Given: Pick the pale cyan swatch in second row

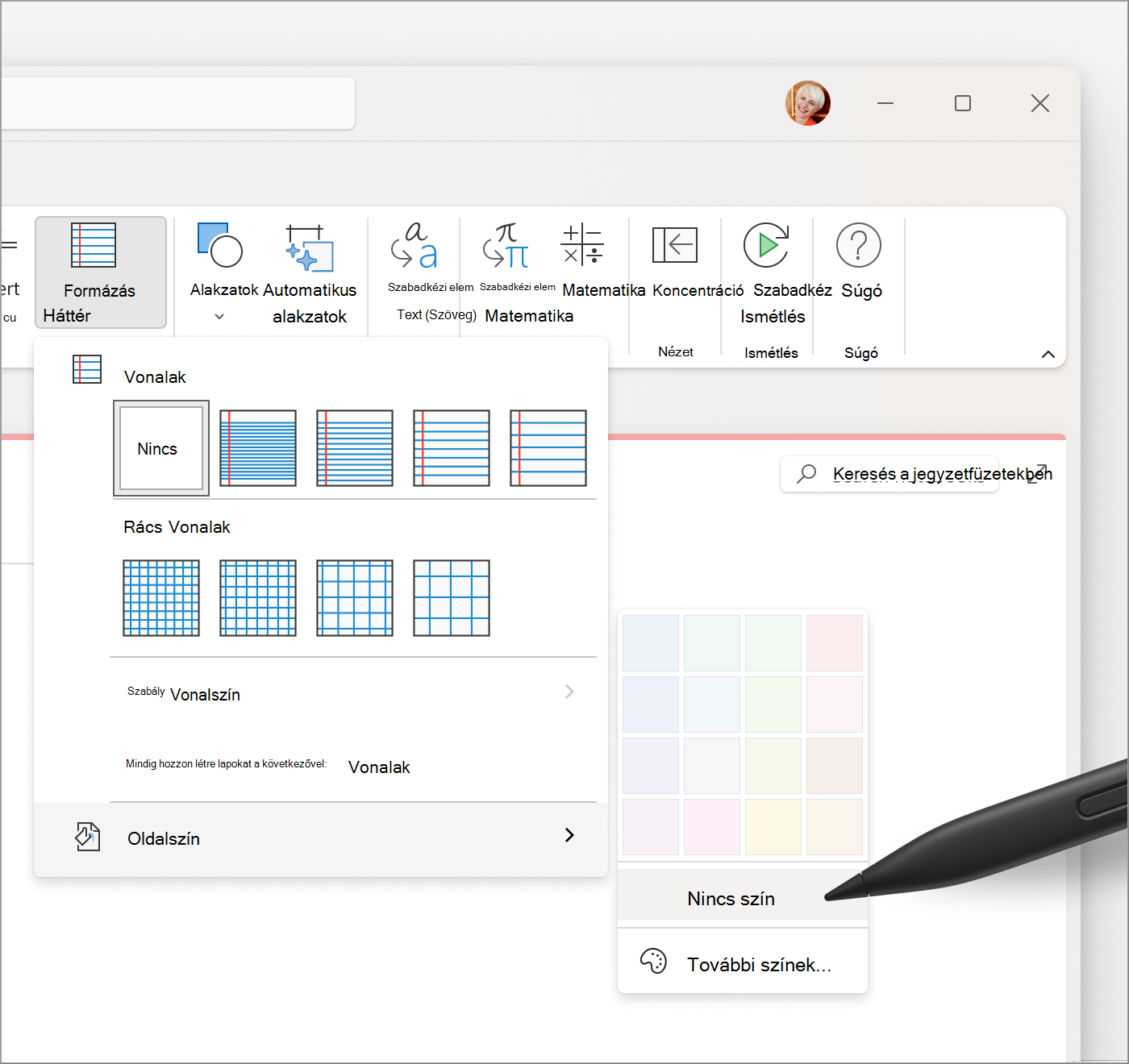Looking at the screenshot, I should [712, 704].
